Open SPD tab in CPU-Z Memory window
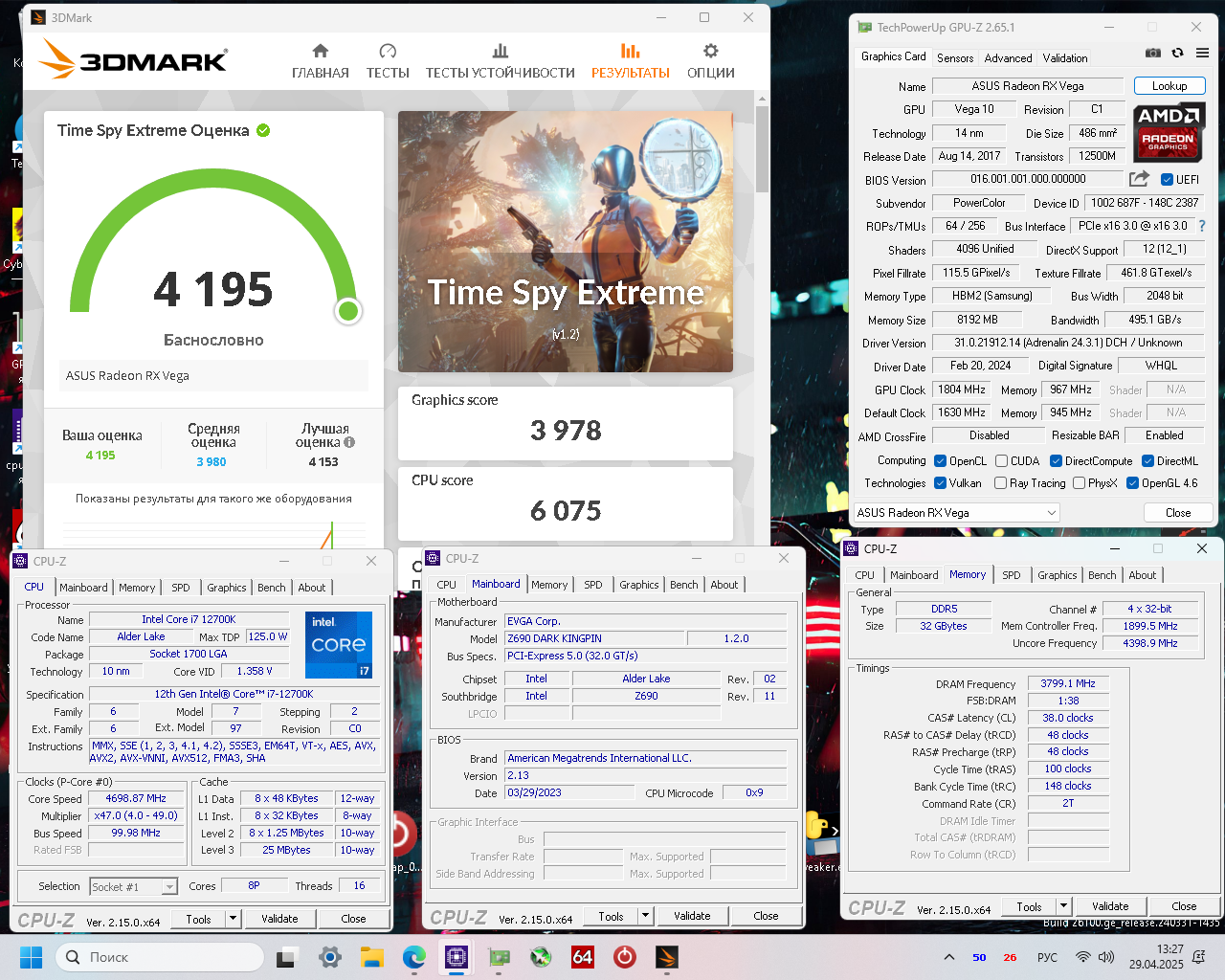The image size is (1225, 980). point(1012,575)
